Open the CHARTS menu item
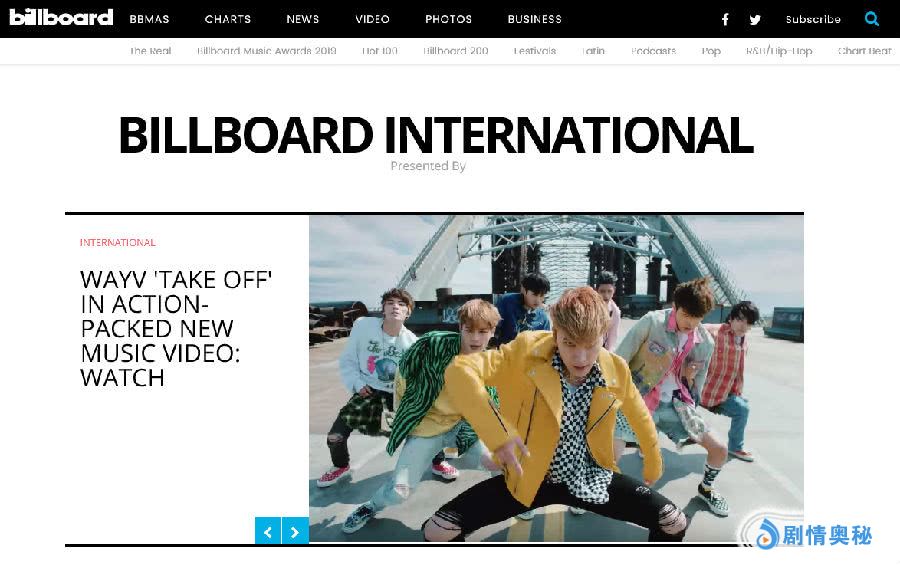 pyautogui.click(x=228, y=19)
